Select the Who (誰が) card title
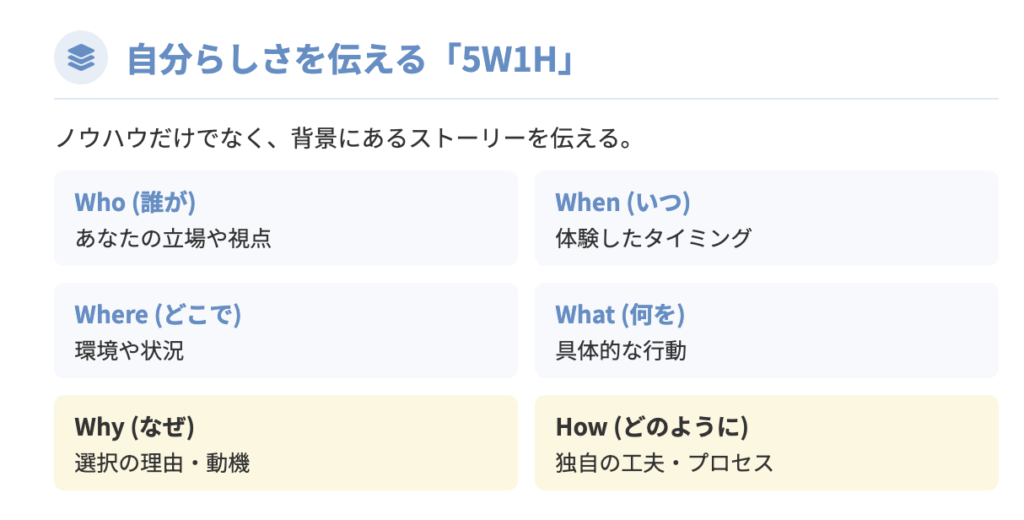 coord(135,202)
